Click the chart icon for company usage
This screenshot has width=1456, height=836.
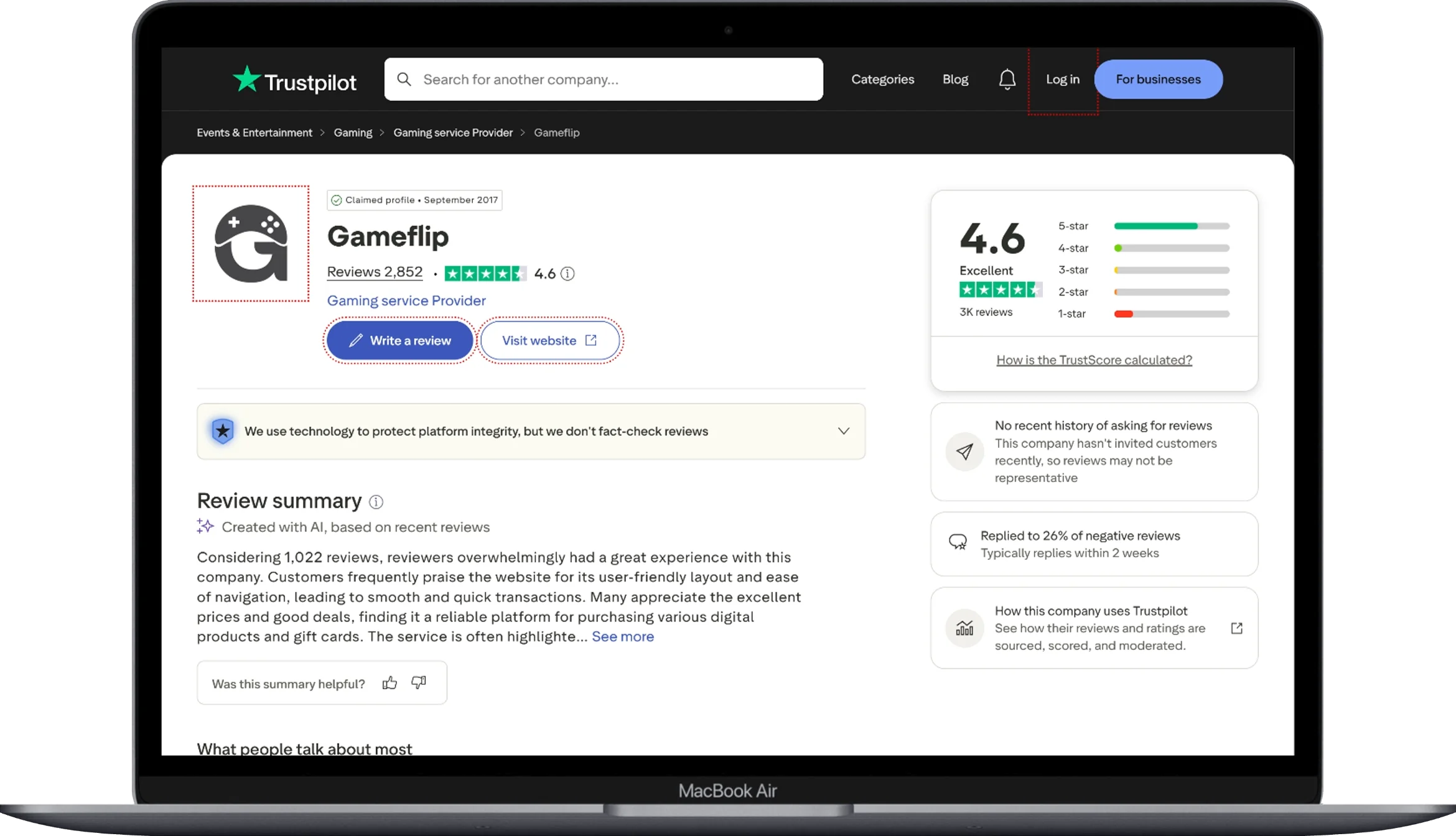(964, 628)
